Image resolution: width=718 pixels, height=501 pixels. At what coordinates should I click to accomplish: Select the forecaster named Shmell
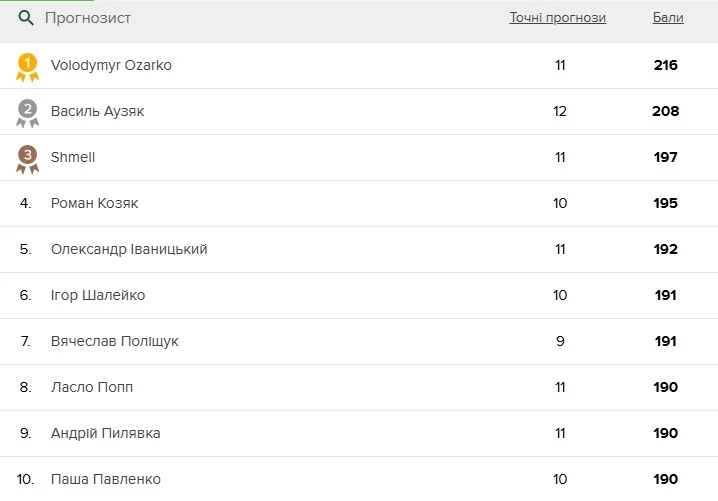pyautogui.click(x=73, y=157)
